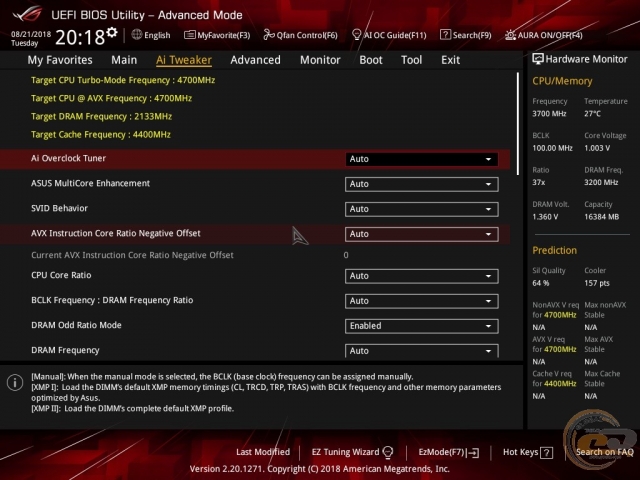Open Search(F9)
The image size is (640, 480).
pyautogui.click(x=466, y=35)
